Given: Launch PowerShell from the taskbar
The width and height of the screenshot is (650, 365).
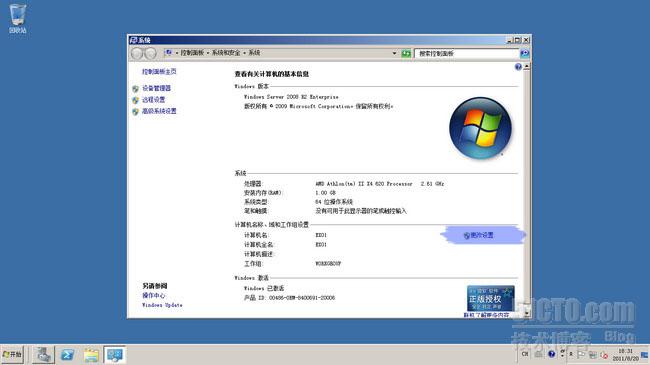Looking at the screenshot, I should 68,355.
